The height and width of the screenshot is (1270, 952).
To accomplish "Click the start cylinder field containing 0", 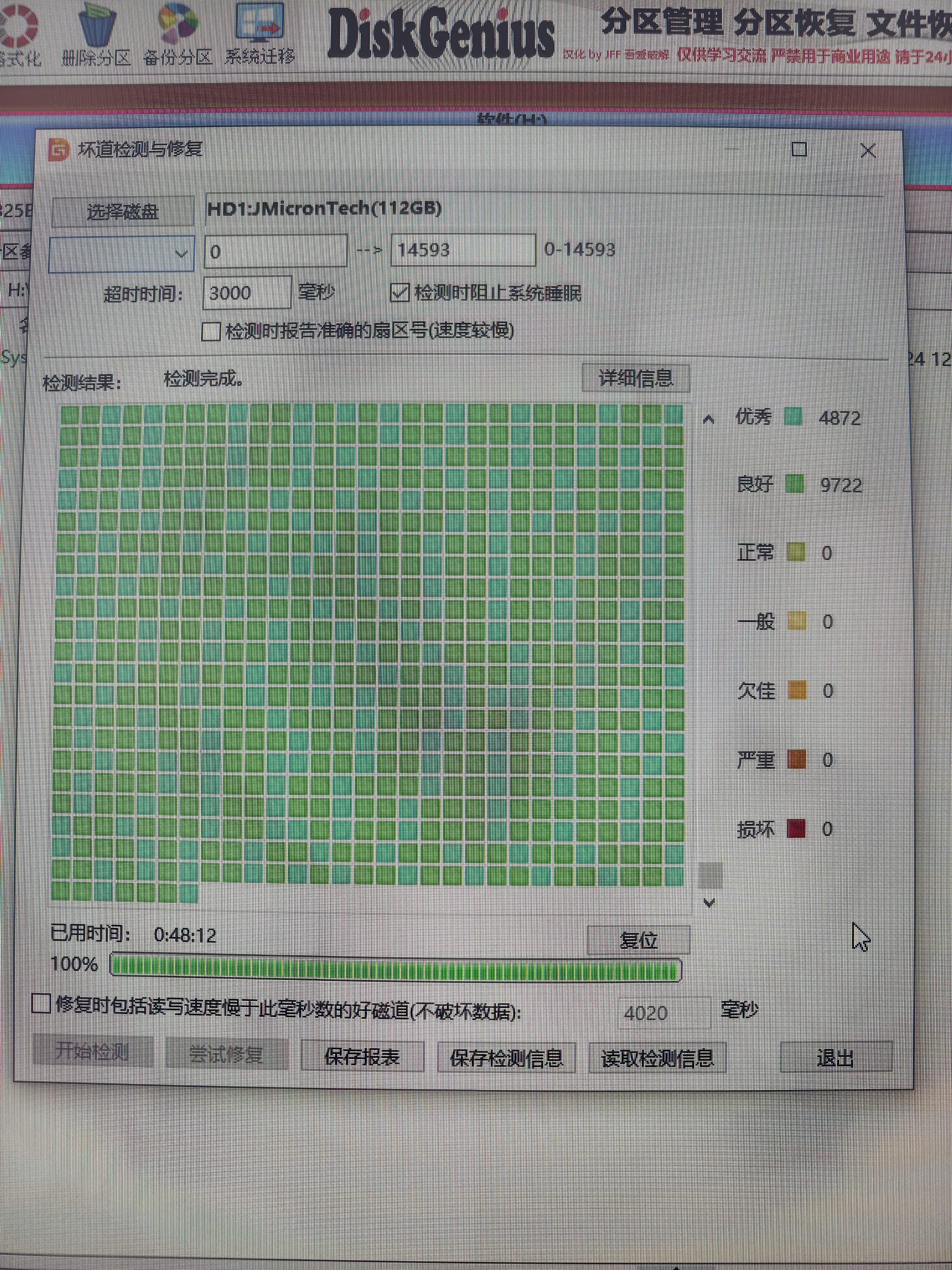I will 276,251.
